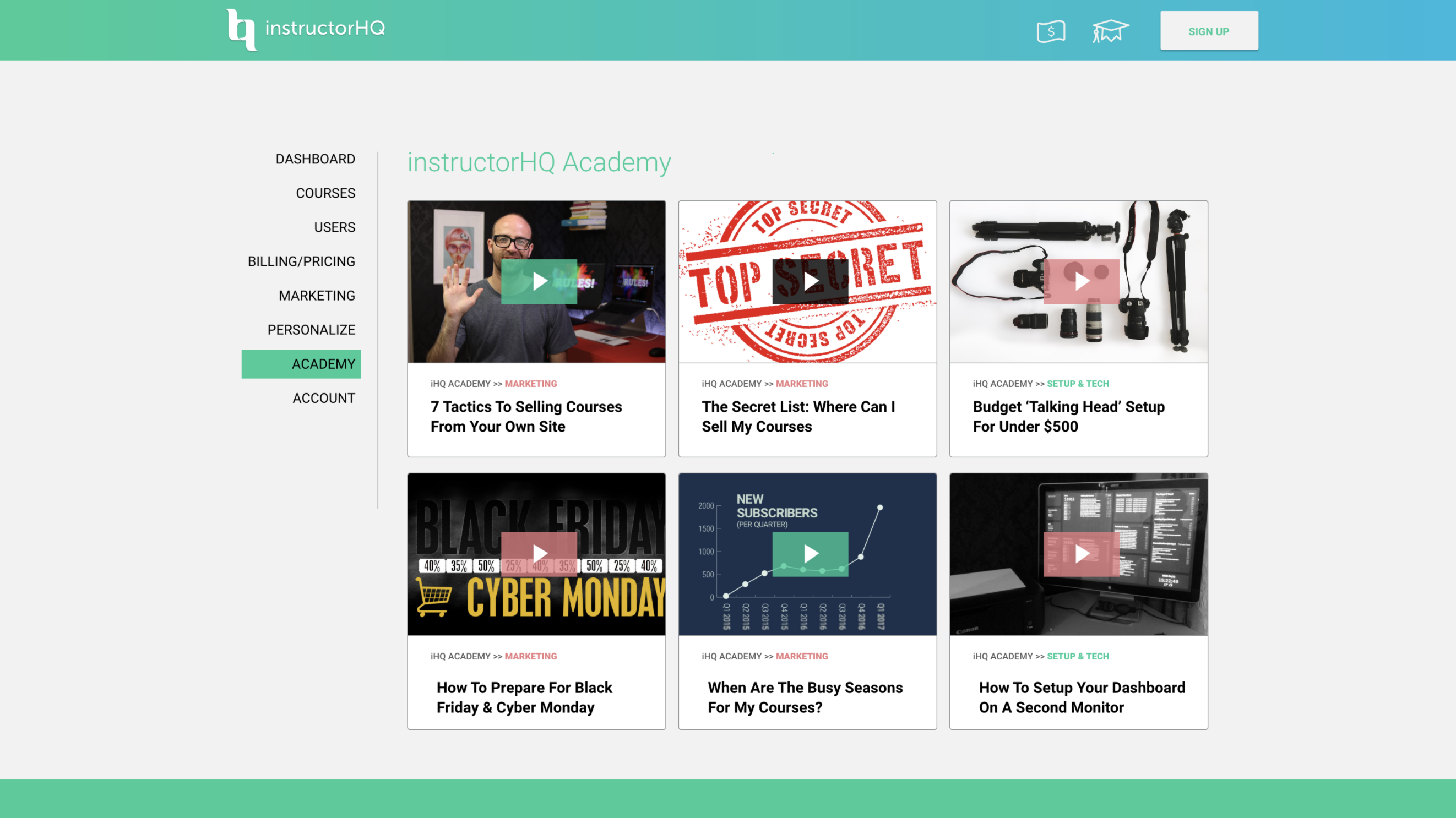The height and width of the screenshot is (818, 1456).
Task: Open the Account sidebar item
Action: pos(323,399)
